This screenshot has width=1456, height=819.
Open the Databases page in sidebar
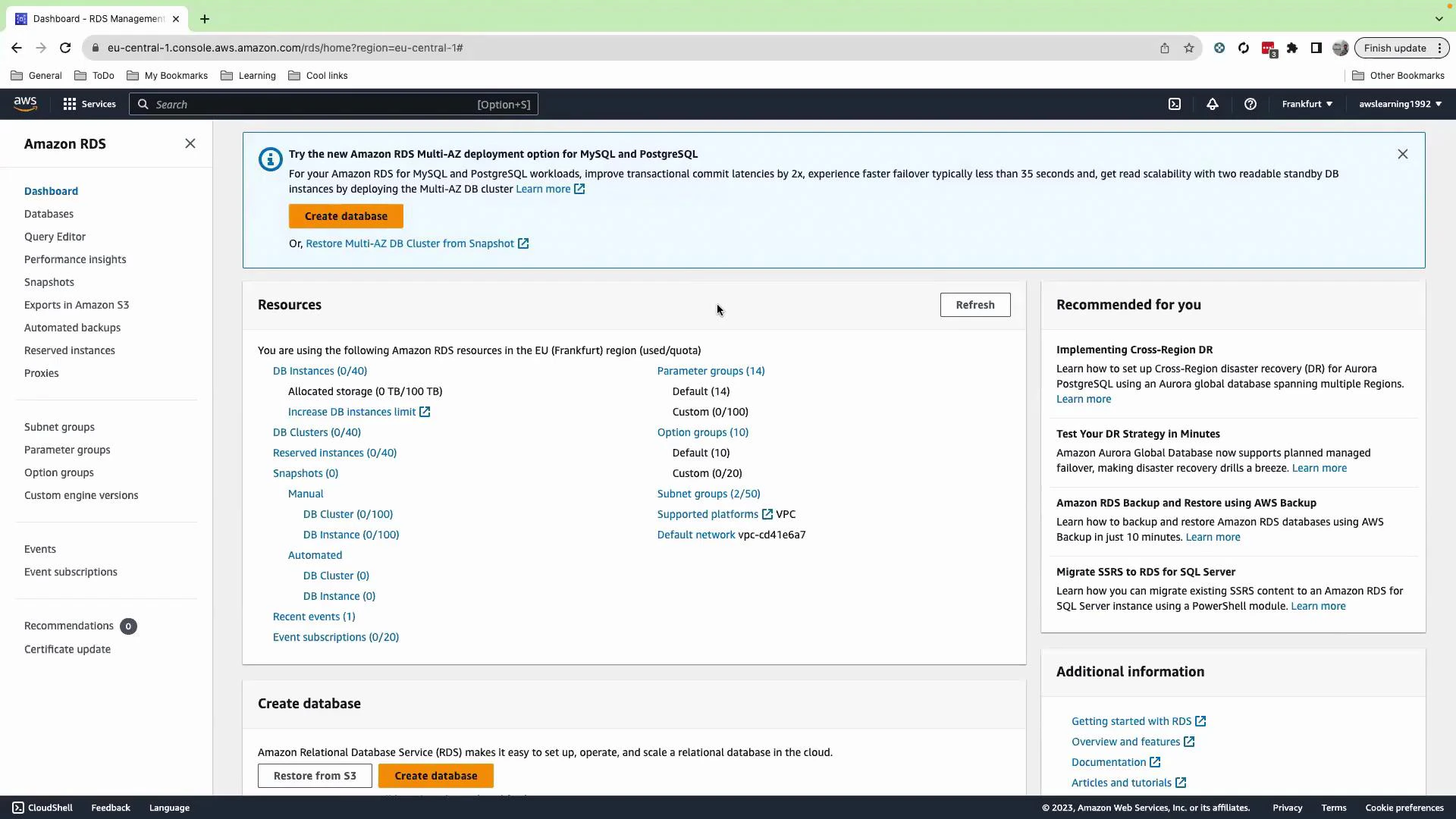pyautogui.click(x=49, y=214)
